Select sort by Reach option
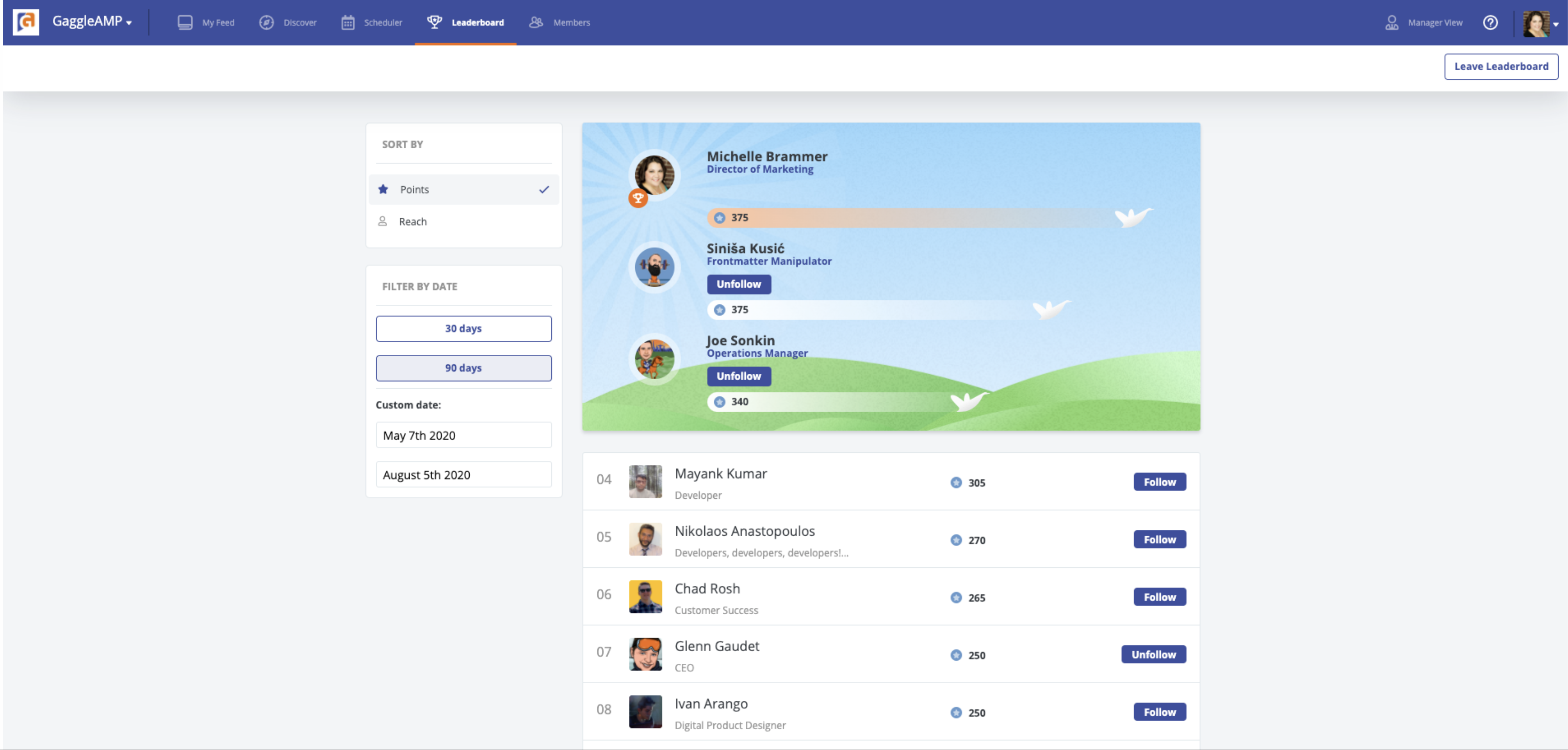Image resolution: width=1568 pixels, height=750 pixels. (x=412, y=221)
